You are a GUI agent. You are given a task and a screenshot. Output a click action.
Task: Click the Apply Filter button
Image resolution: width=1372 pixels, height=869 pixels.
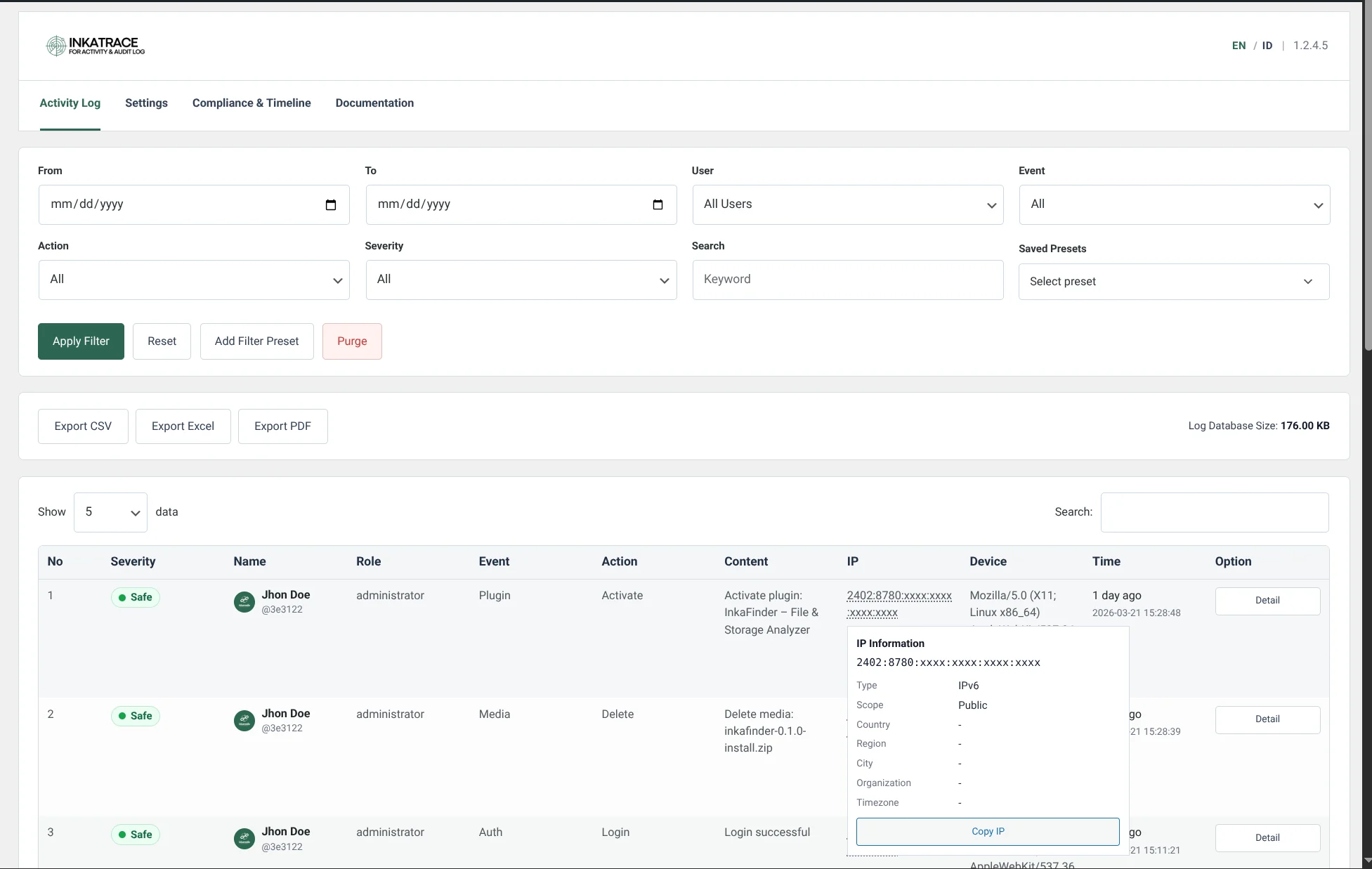(x=81, y=341)
